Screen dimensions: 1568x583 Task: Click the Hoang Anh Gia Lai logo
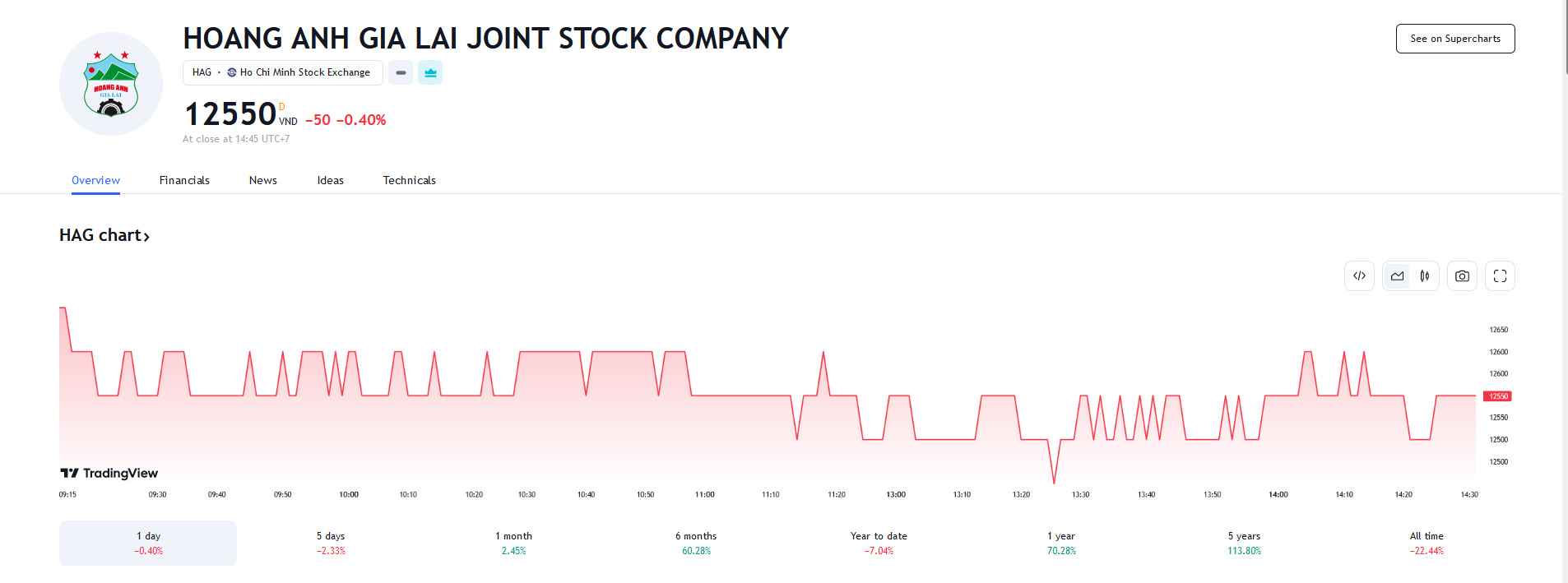(x=111, y=84)
